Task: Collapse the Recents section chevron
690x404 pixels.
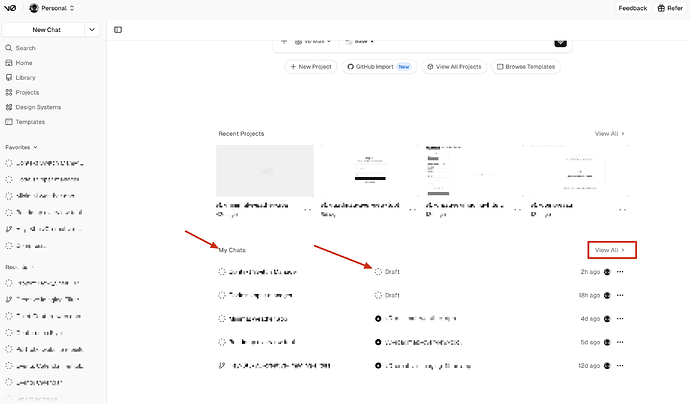Action: coord(32,267)
